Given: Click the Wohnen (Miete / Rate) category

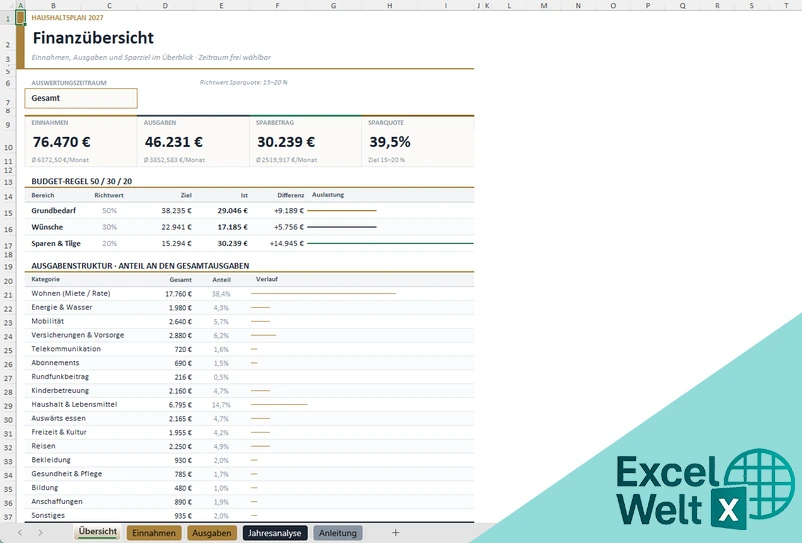Looking at the screenshot, I should point(71,293).
